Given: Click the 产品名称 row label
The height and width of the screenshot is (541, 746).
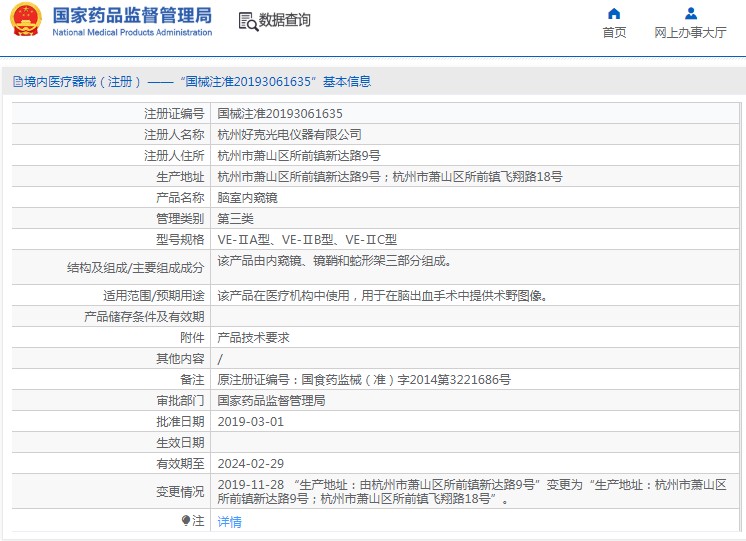Looking at the screenshot, I should [180, 197].
